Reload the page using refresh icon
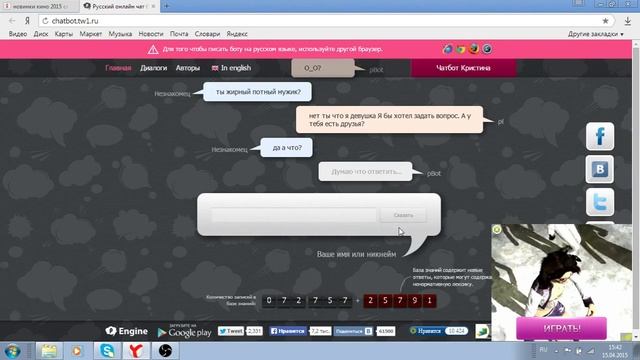Viewport: 640px width, 360px height. (x=45, y=21)
